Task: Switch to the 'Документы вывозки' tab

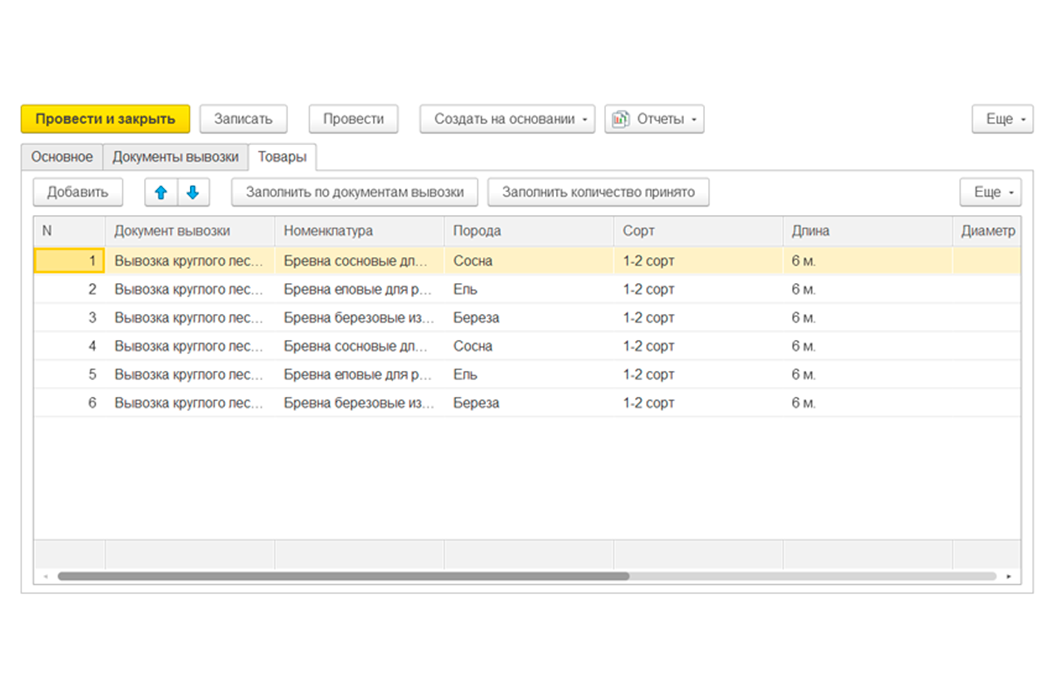Action: click(x=175, y=157)
